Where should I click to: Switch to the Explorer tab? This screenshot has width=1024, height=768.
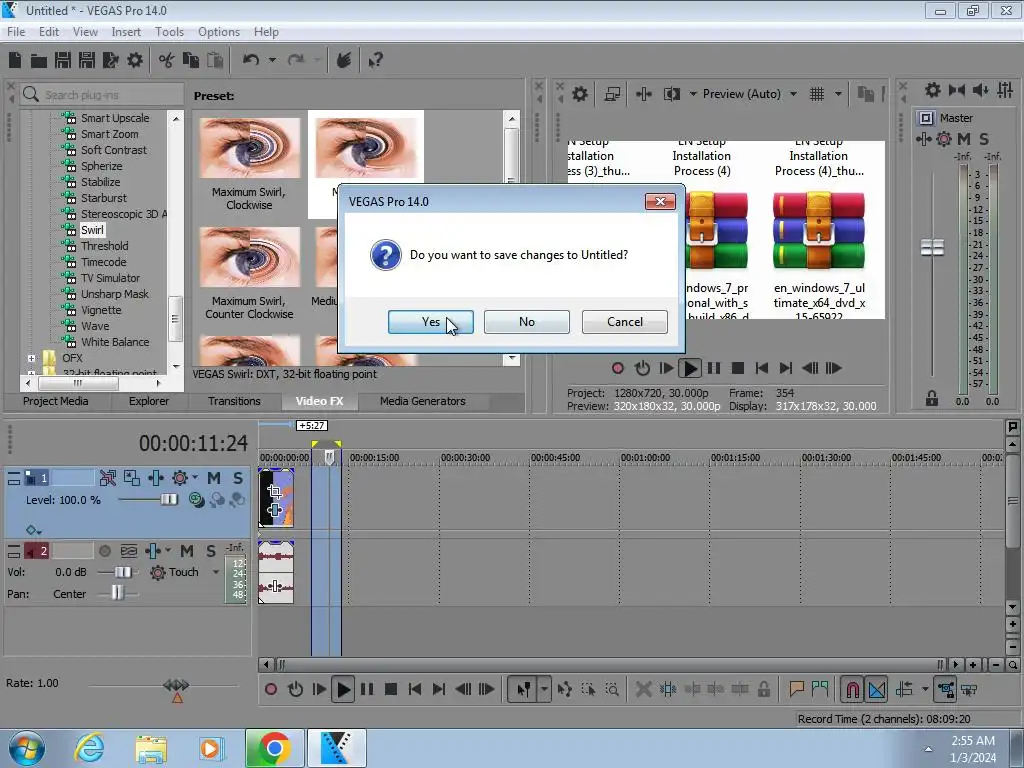148,401
